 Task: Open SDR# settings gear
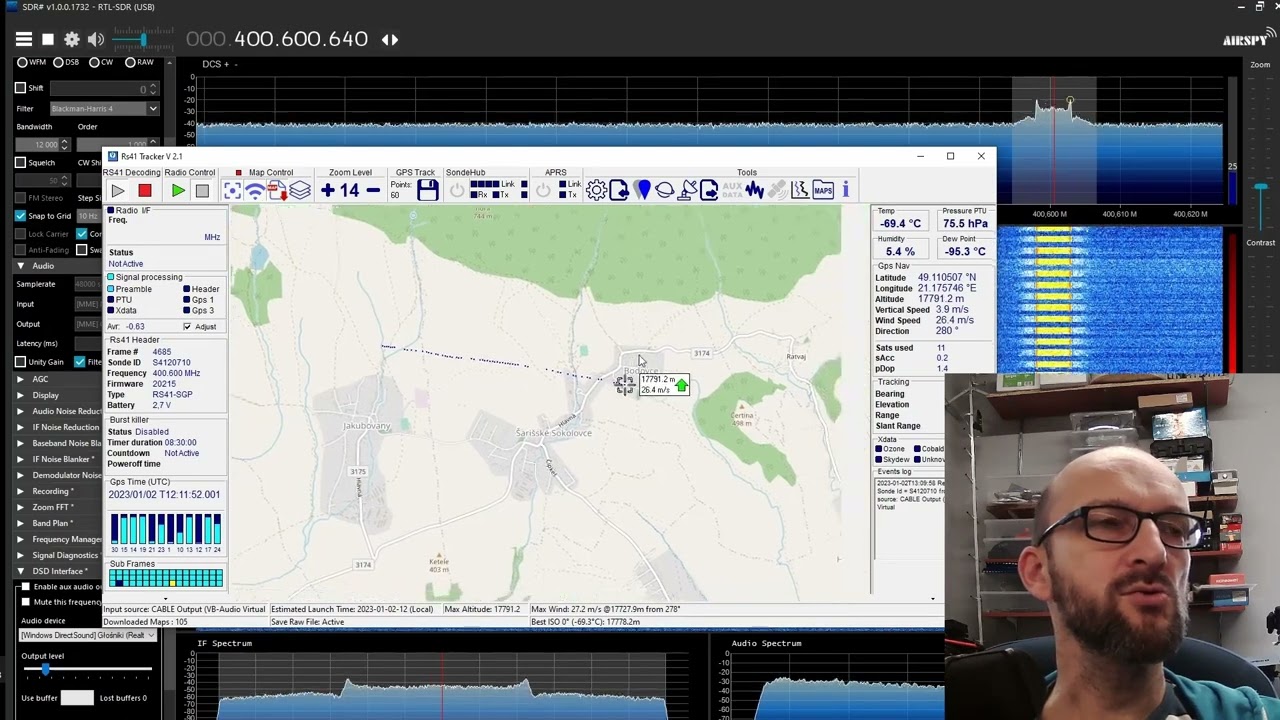pos(72,39)
